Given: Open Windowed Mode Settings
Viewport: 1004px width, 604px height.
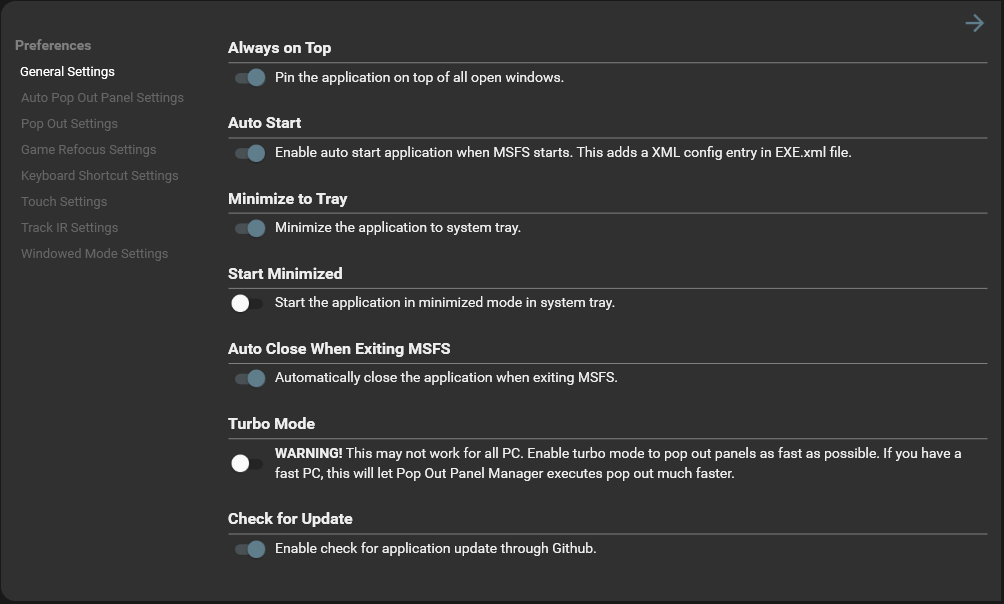Looking at the screenshot, I should coord(94,254).
